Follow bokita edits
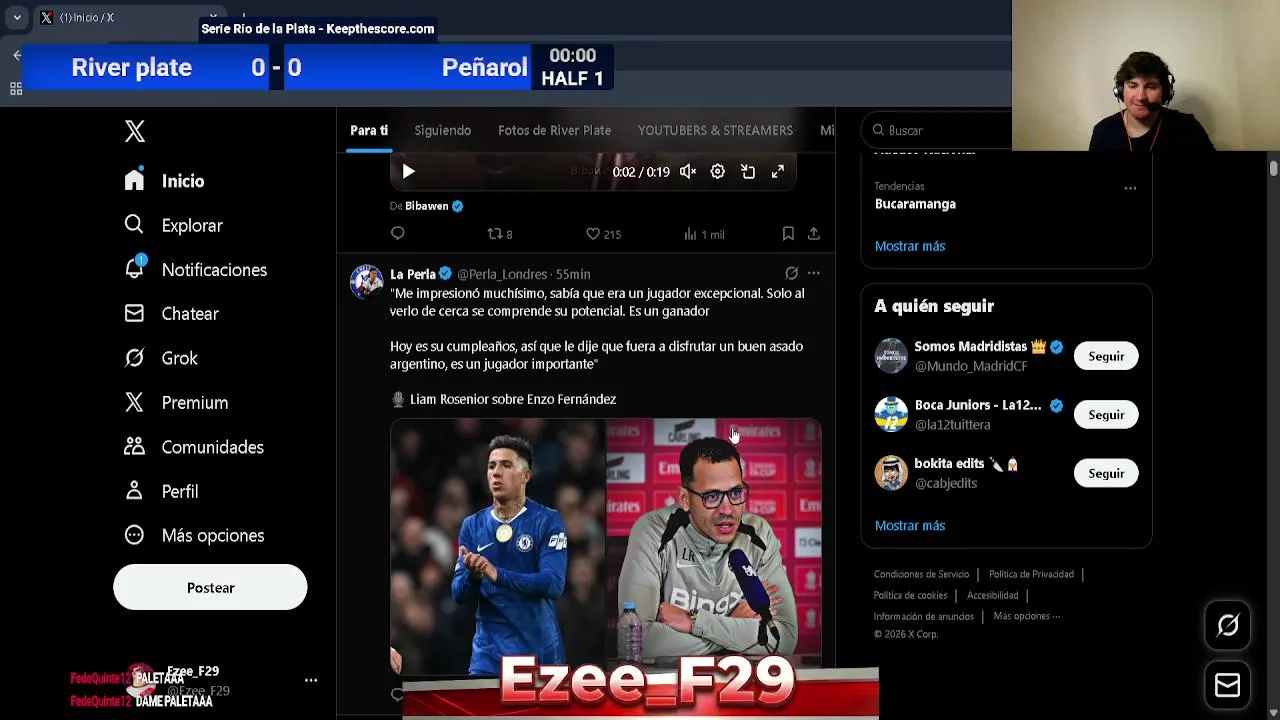Viewport: 1280px width, 720px height. click(1106, 473)
